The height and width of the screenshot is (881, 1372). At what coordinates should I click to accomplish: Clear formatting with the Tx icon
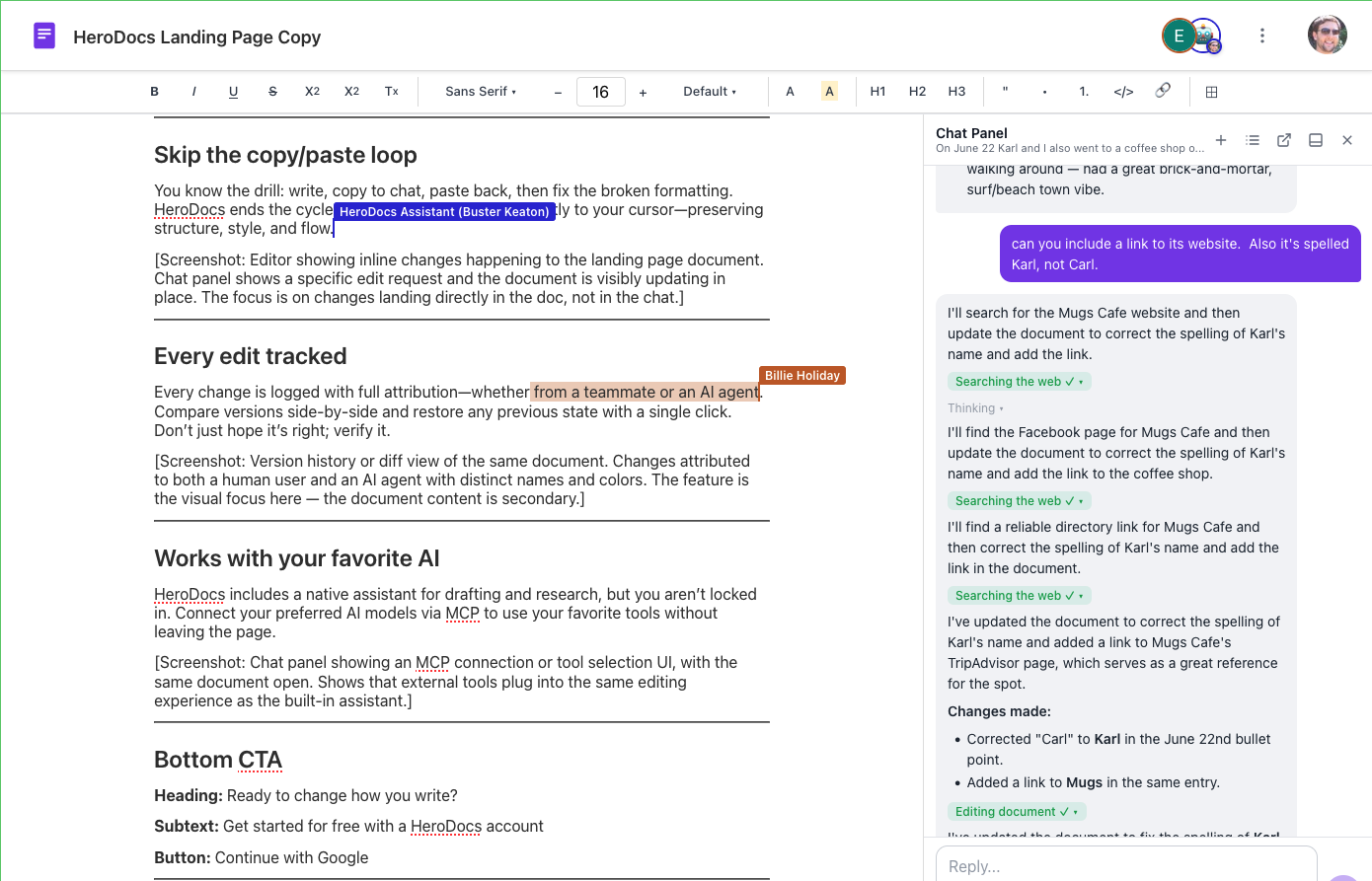point(391,91)
